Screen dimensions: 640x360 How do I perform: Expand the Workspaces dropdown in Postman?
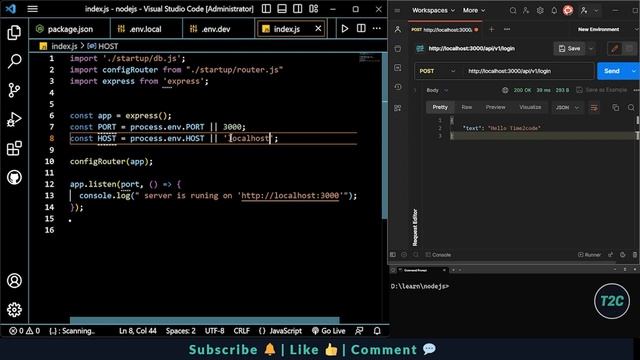click(433, 10)
